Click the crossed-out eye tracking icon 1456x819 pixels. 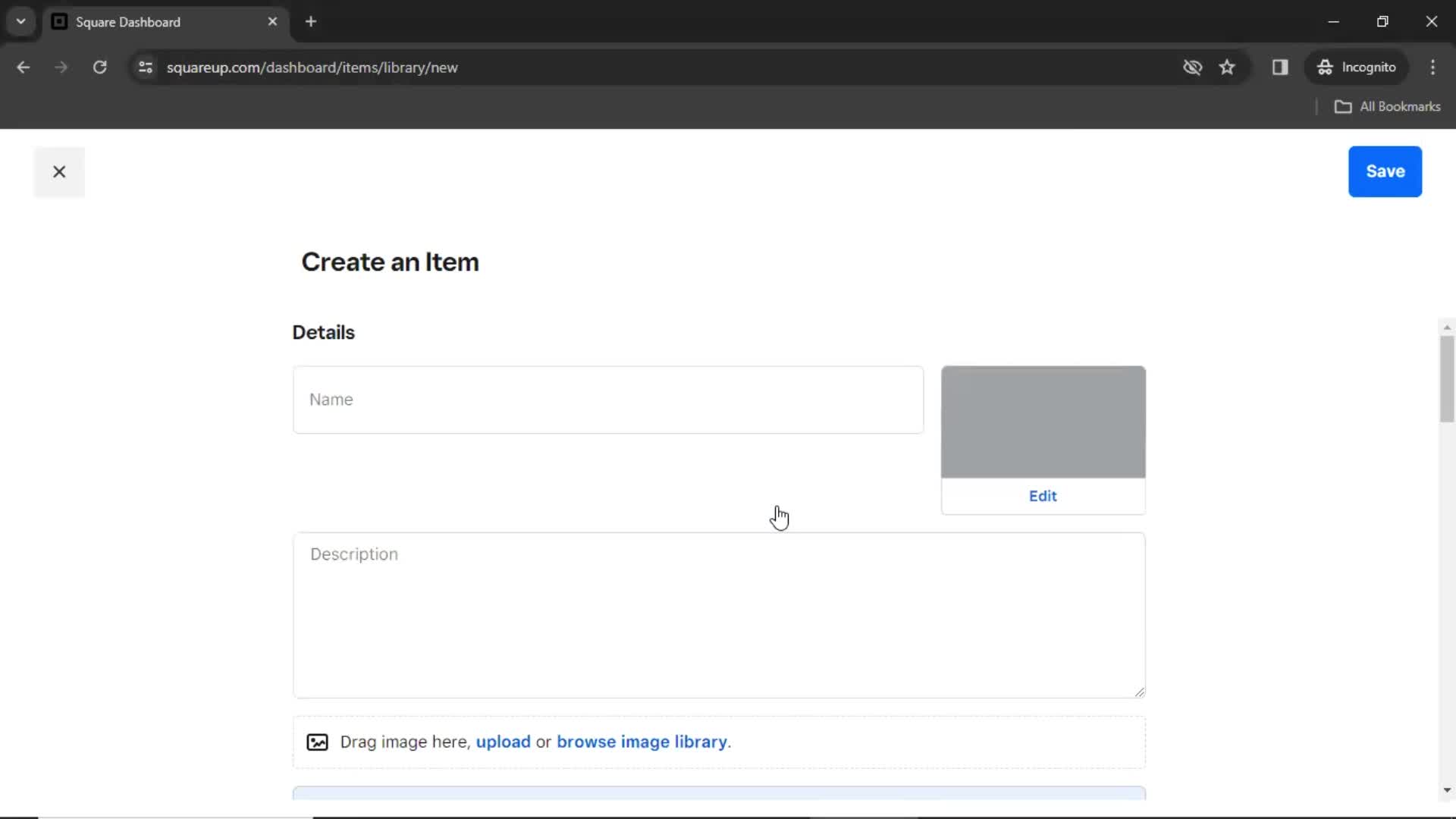tap(1192, 67)
